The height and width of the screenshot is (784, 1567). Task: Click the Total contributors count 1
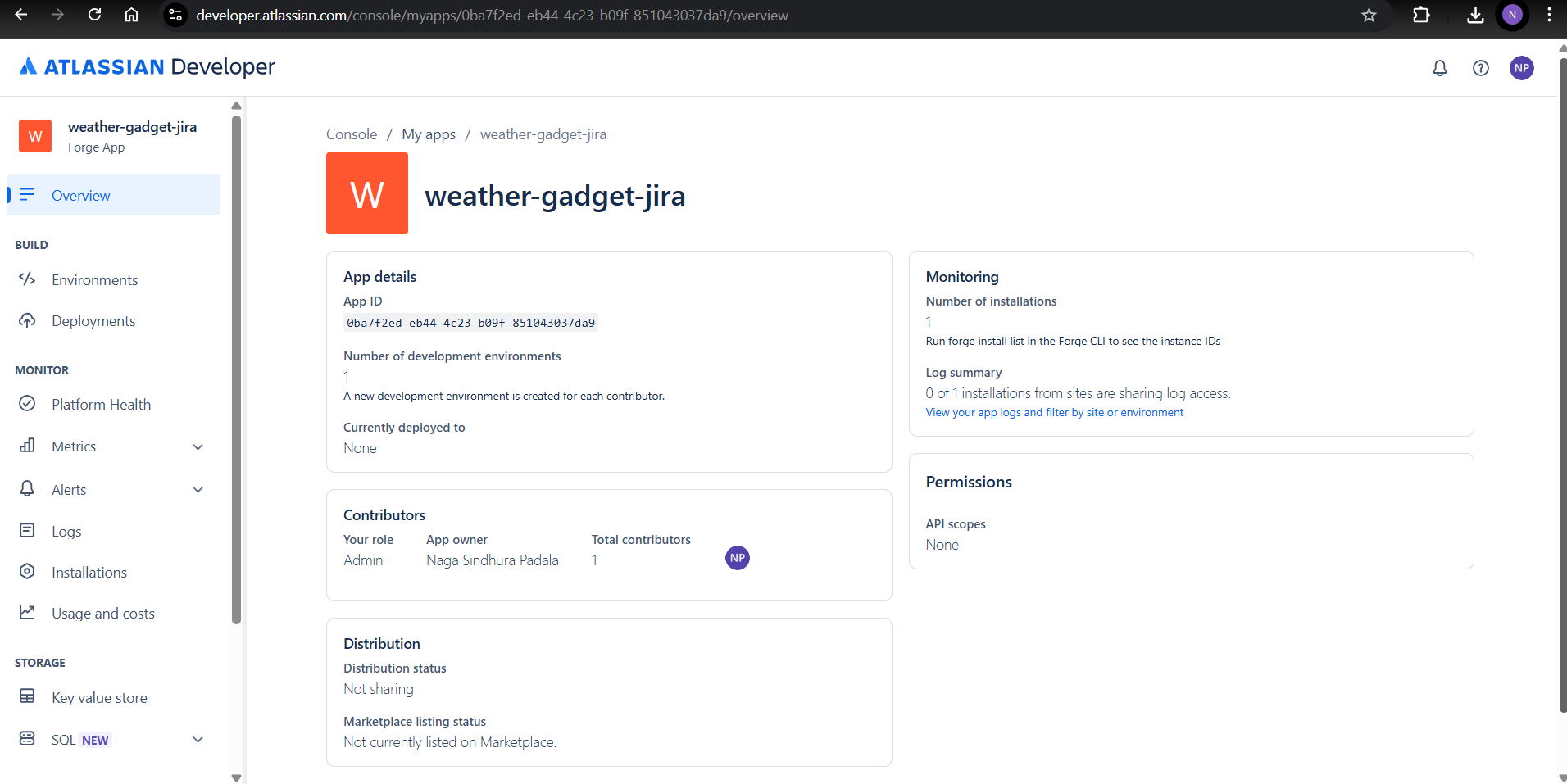tap(594, 560)
